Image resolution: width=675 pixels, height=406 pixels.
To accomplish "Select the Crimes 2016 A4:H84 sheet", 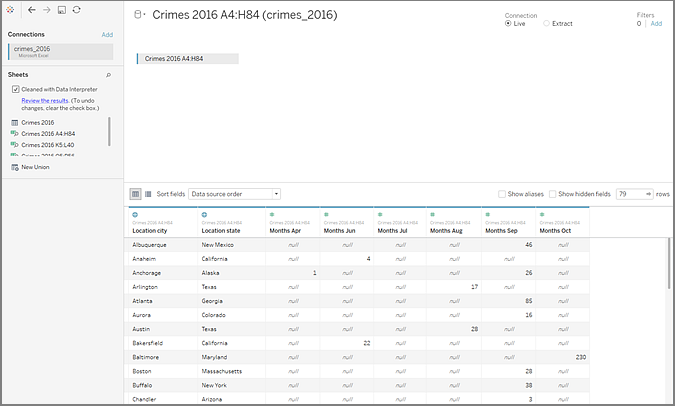I will (x=48, y=134).
